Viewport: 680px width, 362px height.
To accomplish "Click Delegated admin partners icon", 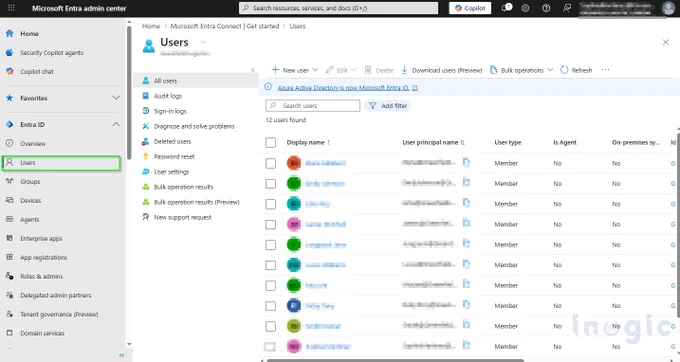I will (x=10, y=295).
